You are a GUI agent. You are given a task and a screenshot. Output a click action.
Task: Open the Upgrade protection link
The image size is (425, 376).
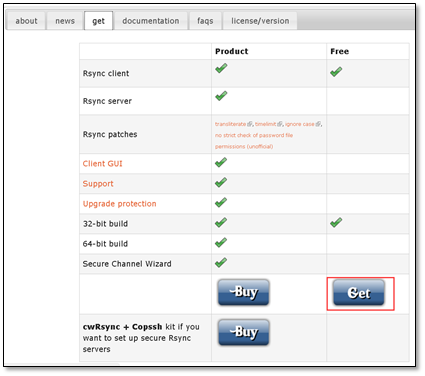click(x=119, y=204)
